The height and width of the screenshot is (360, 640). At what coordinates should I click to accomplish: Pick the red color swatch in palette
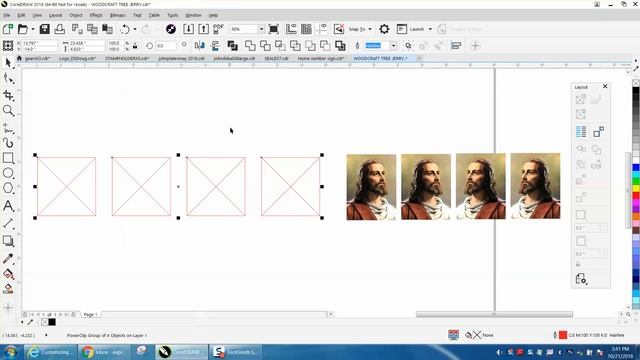636,196
